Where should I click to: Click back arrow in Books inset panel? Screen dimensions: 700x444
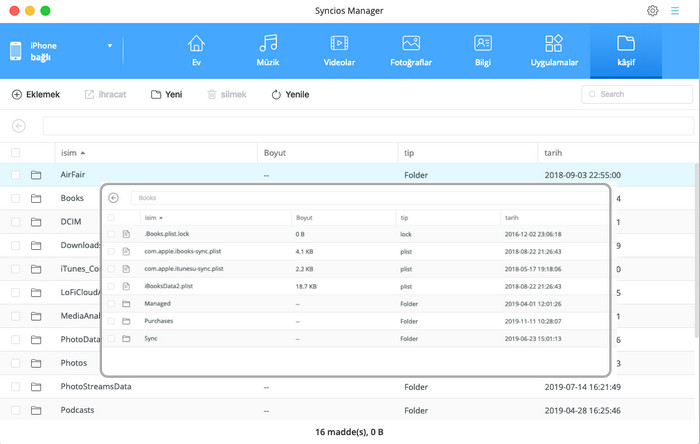(113, 198)
